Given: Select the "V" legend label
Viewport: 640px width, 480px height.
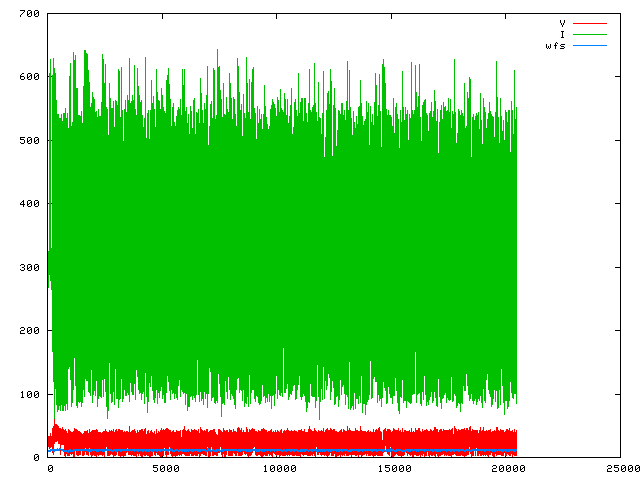Looking at the screenshot, I should click(562, 23).
